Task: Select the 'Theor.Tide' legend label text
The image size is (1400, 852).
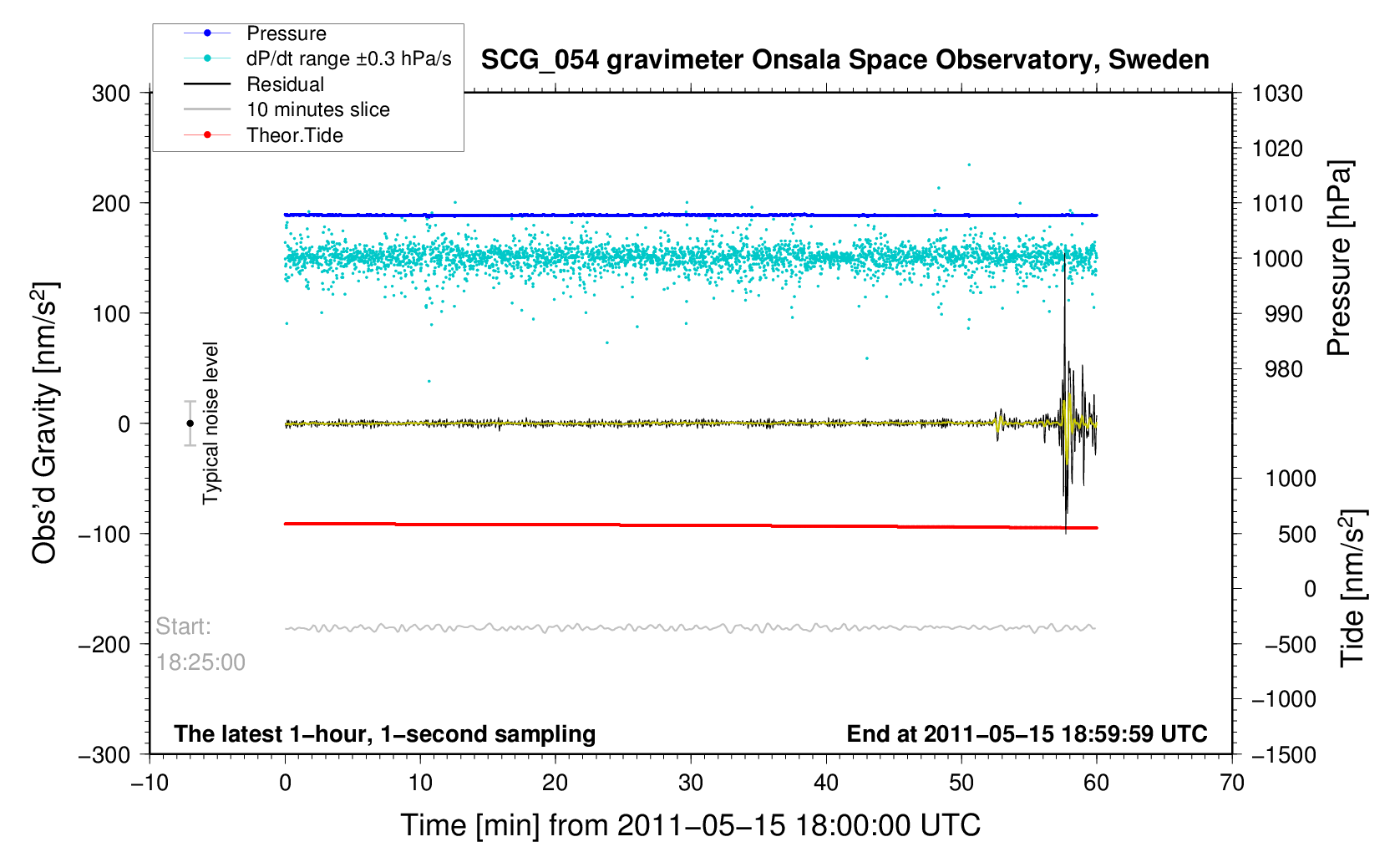Action: [295, 135]
